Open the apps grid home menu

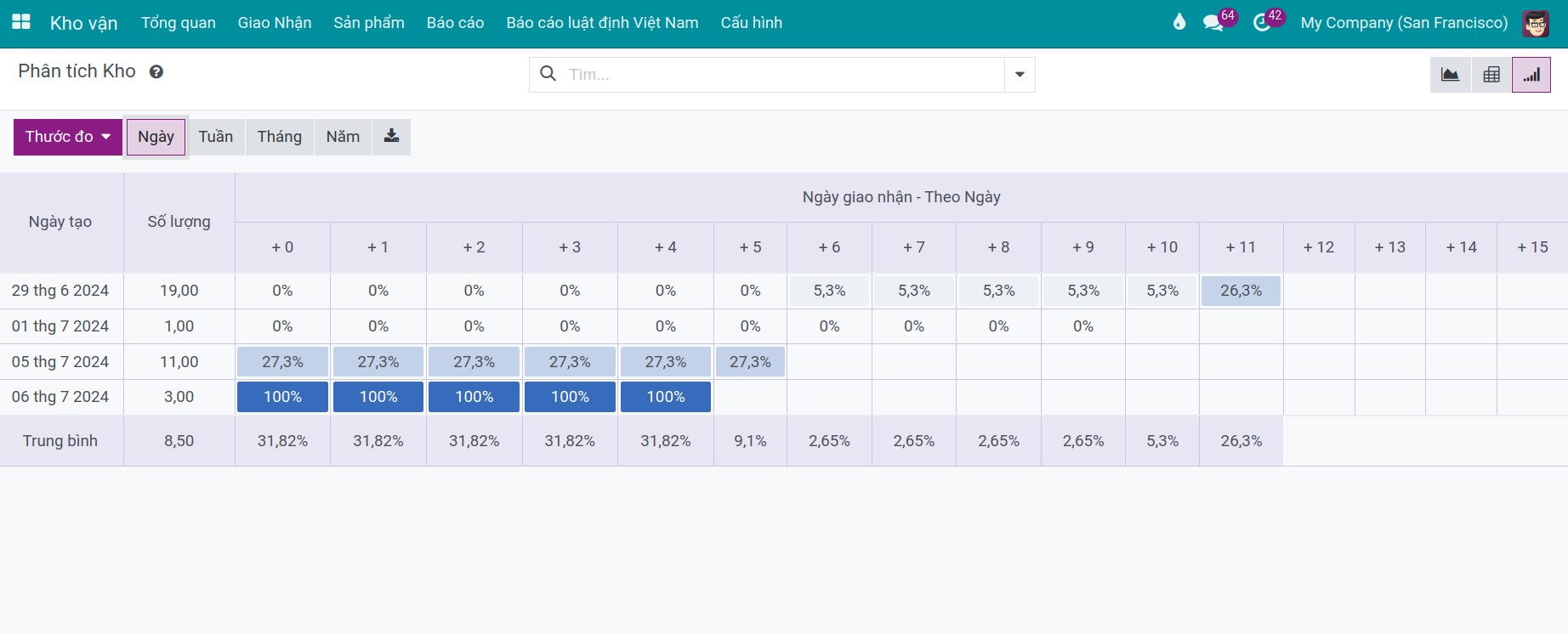coord(21,22)
